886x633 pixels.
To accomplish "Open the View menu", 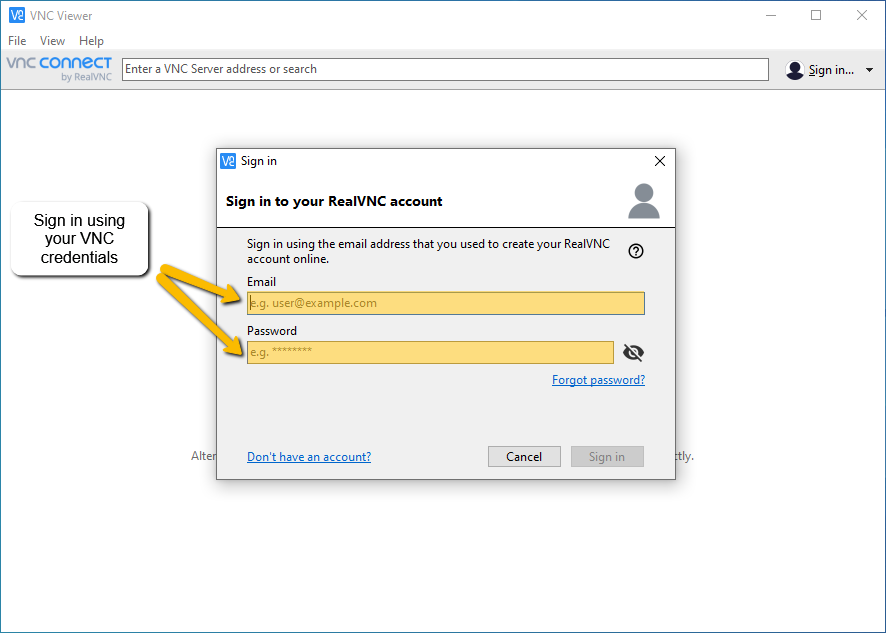I will (x=52, y=41).
